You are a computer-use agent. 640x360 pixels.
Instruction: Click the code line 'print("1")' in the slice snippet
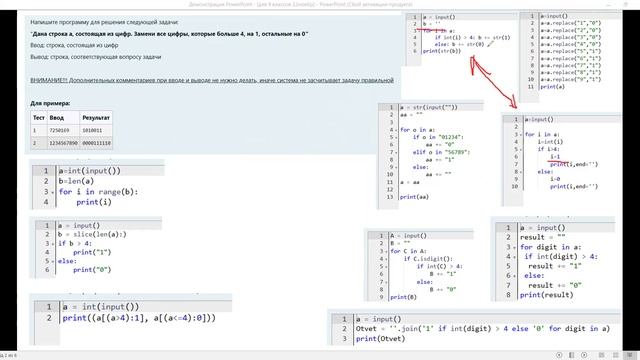pyautogui.click(x=92, y=252)
